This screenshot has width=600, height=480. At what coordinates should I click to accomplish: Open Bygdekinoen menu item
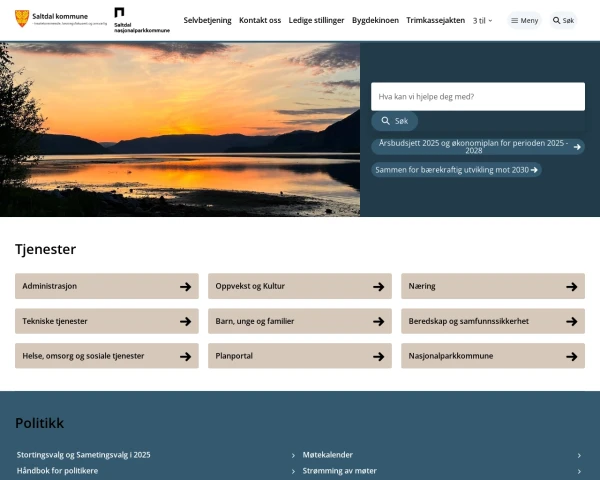(x=375, y=20)
